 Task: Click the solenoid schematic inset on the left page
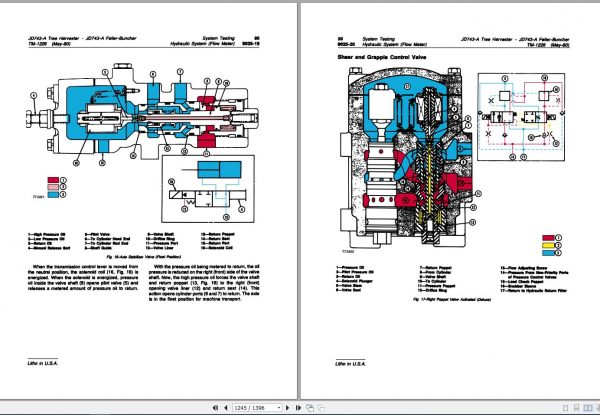click(x=208, y=188)
